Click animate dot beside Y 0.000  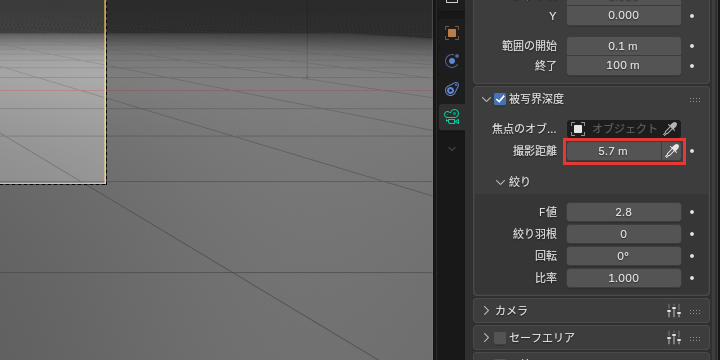click(x=692, y=16)
